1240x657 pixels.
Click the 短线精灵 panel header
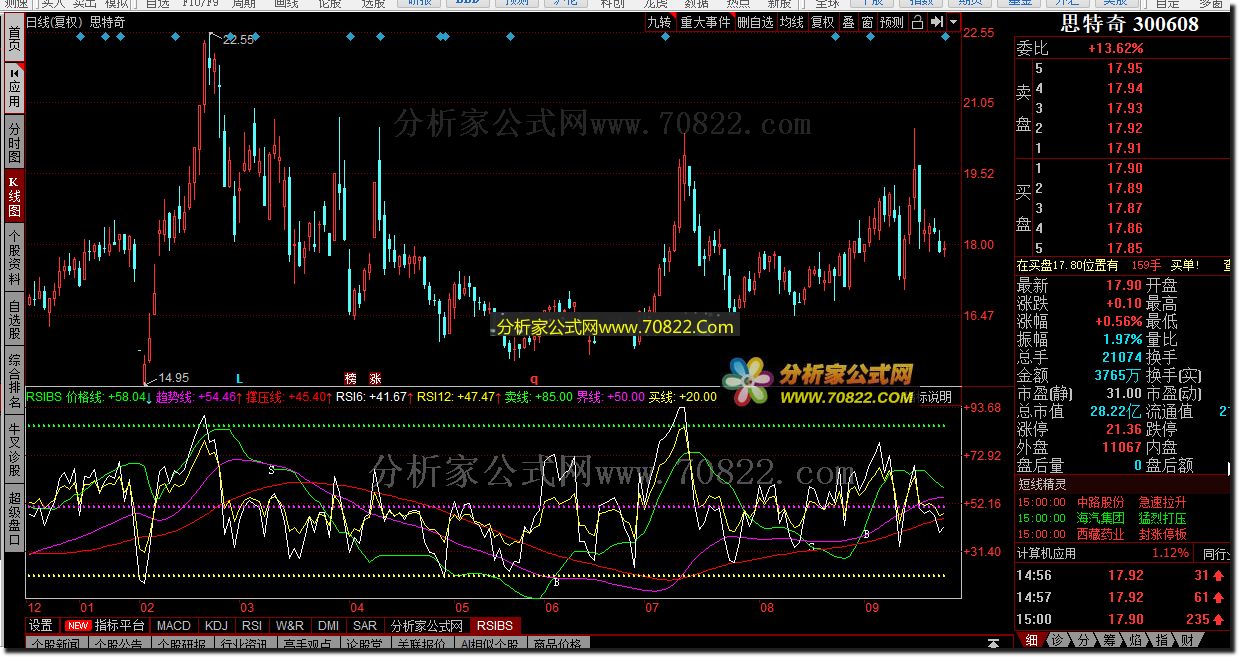1044,484
